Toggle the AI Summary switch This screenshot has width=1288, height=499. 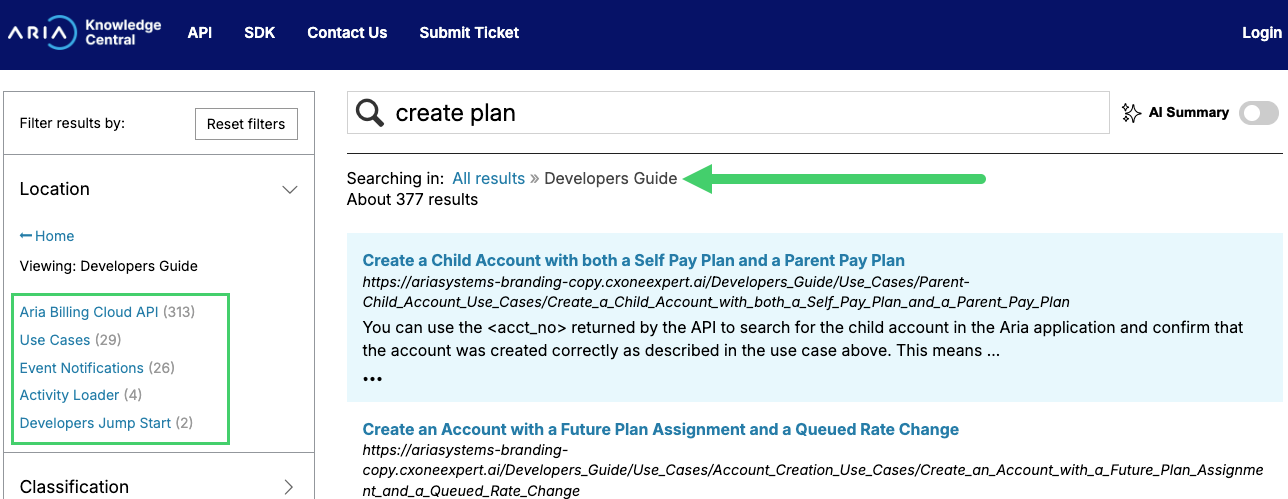[x=1258, y=113]
